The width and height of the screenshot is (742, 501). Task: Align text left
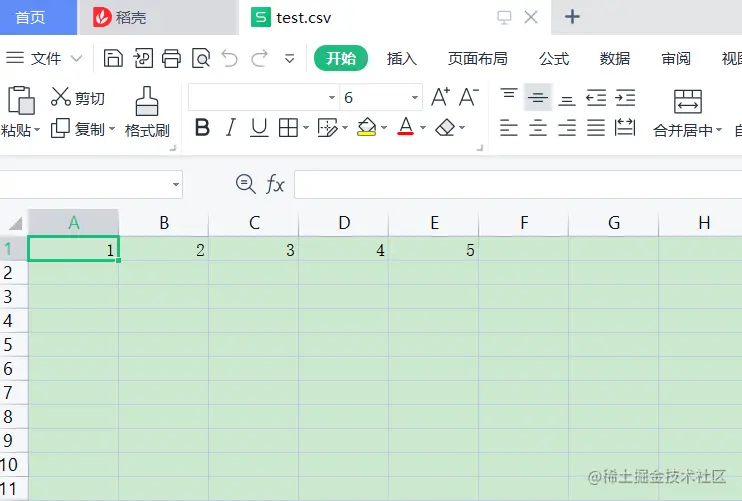coord(509,128)
